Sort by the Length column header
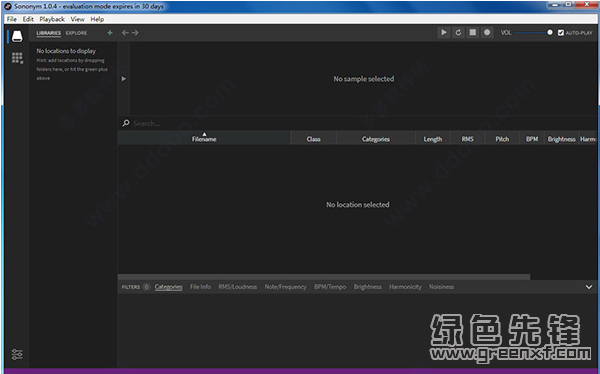Viewport: 600px width, 374px height. pos(433,139)
